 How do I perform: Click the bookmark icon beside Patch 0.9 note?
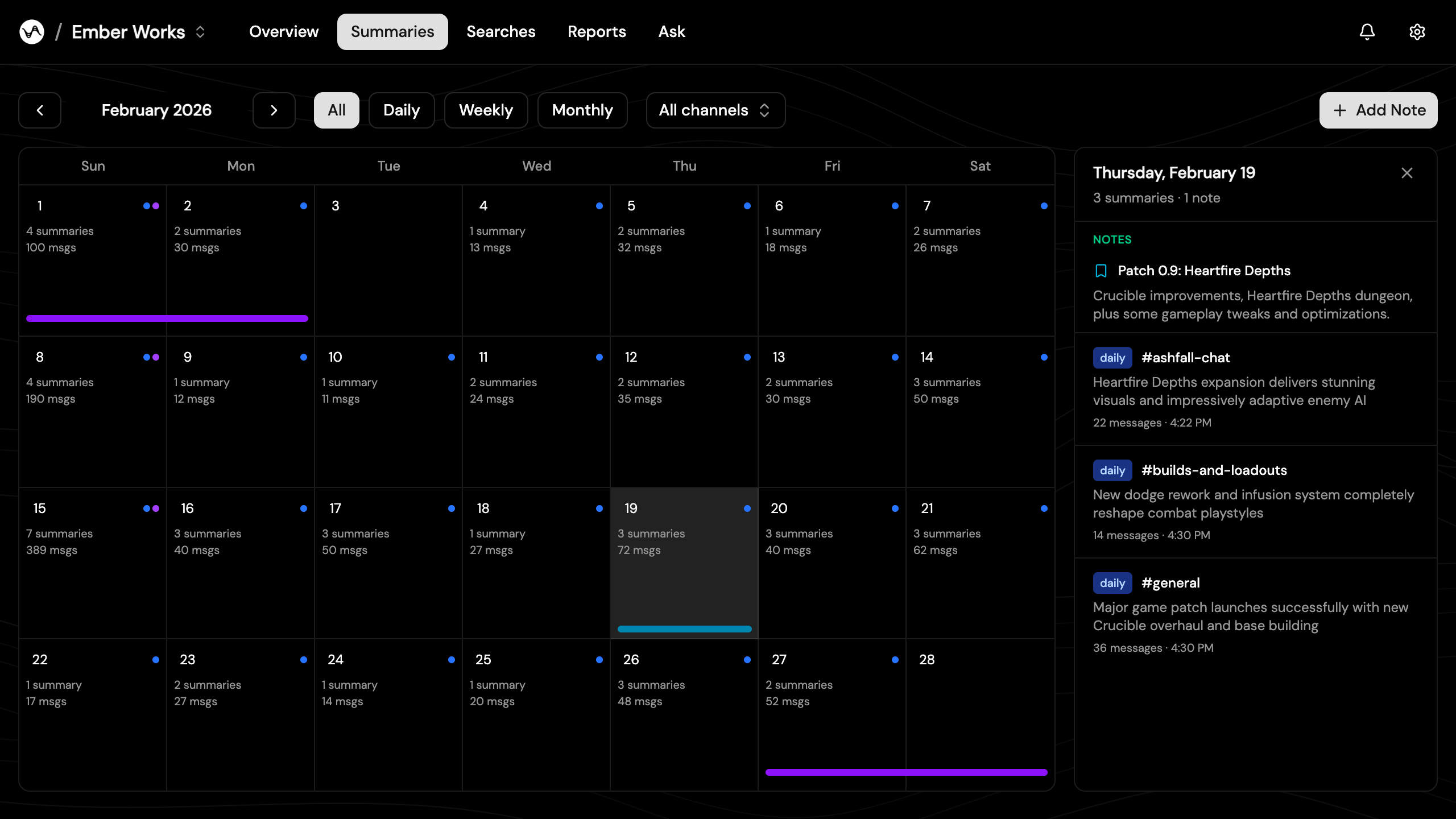1101,271
